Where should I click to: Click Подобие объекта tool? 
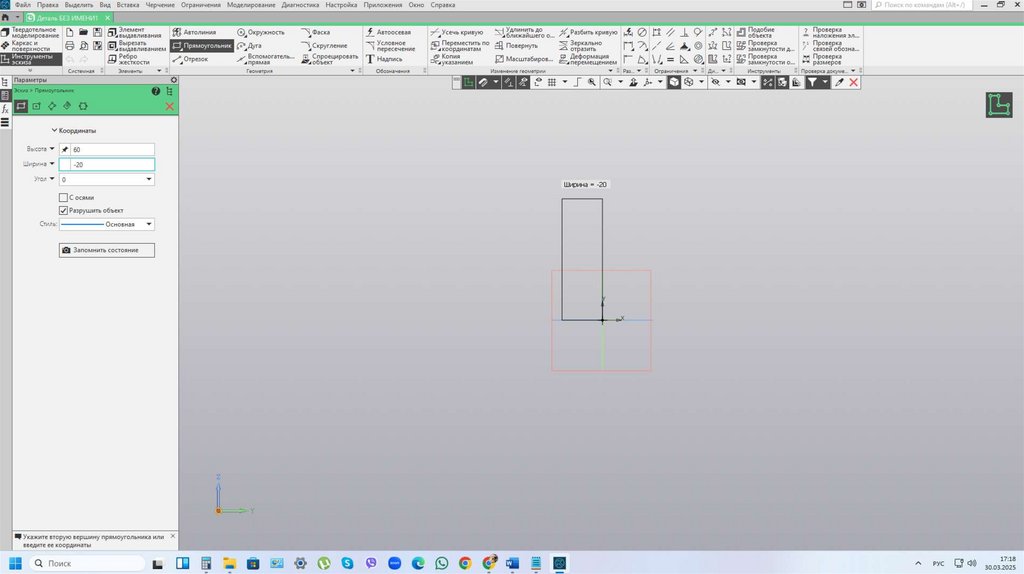click(x=756, y=32)
